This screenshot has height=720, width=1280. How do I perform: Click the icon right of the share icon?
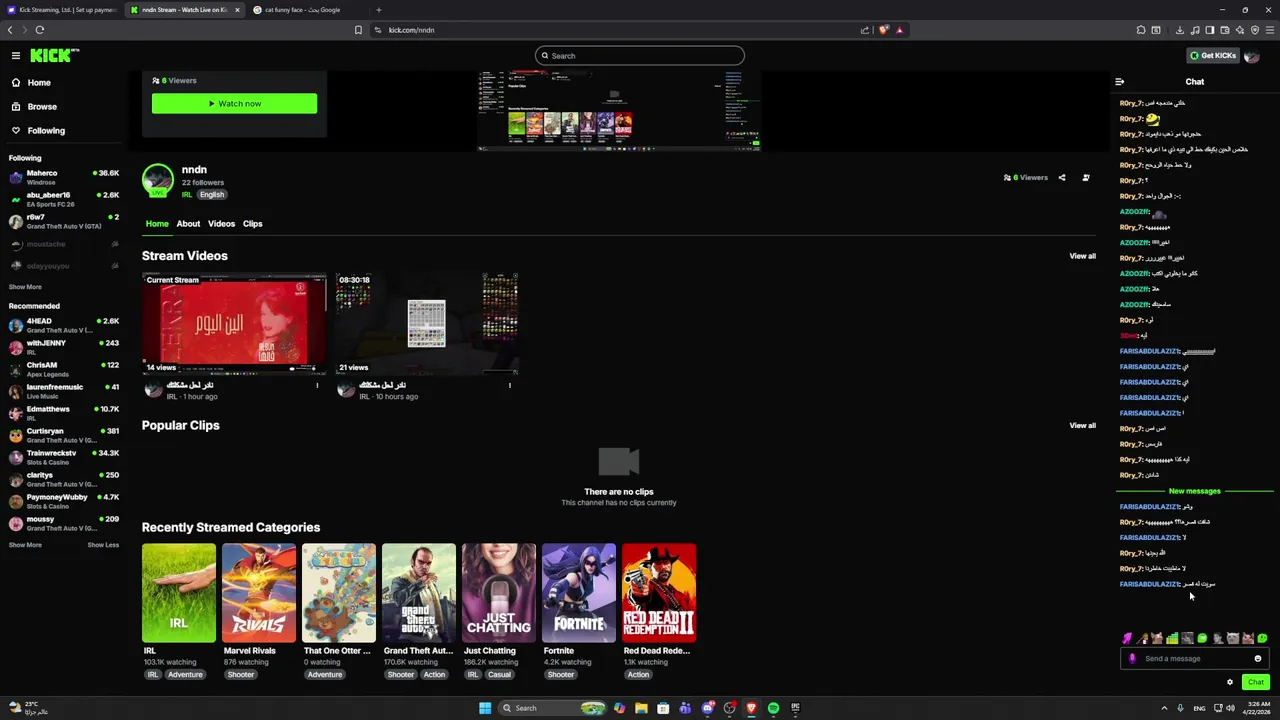1086,178
